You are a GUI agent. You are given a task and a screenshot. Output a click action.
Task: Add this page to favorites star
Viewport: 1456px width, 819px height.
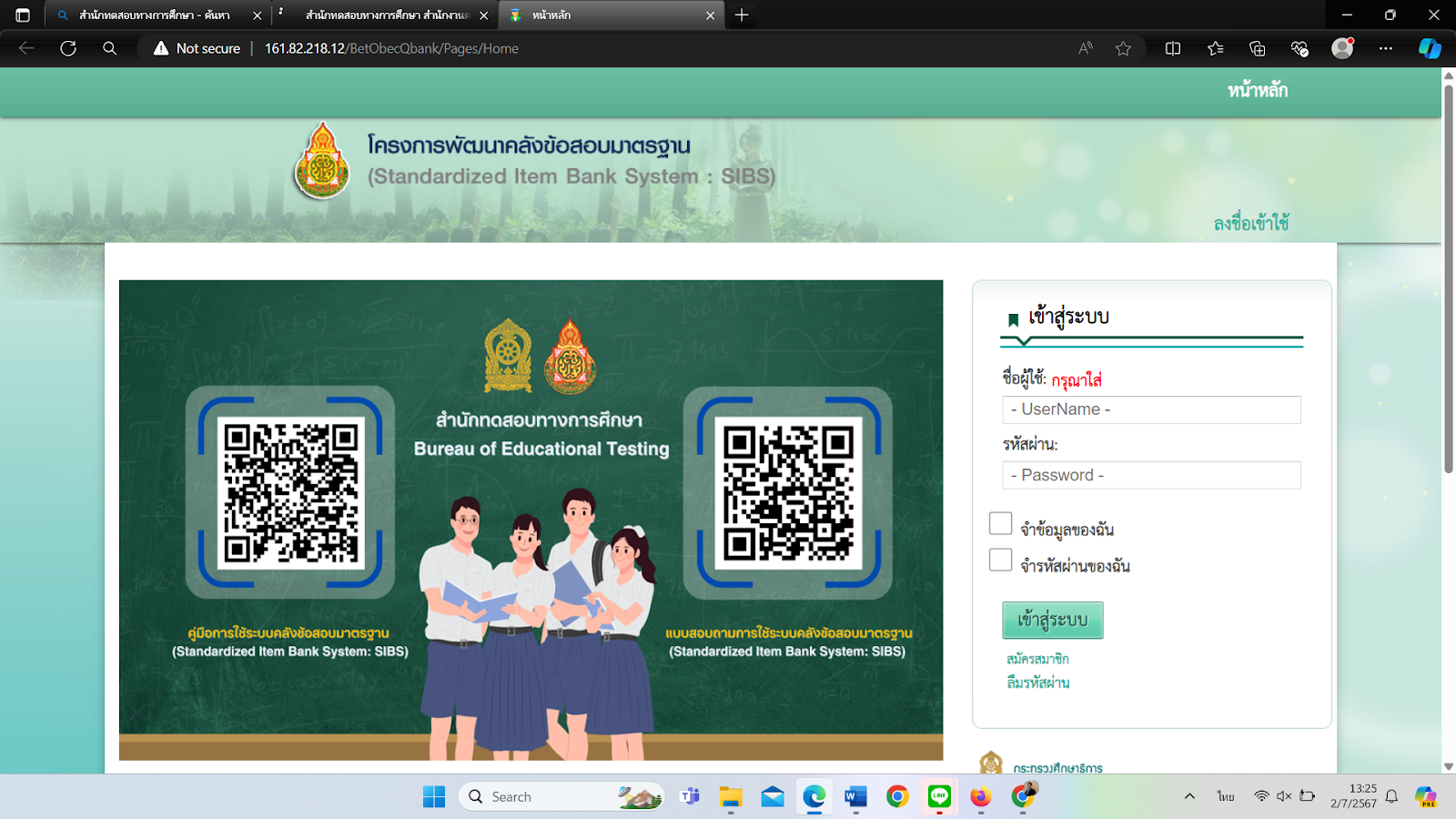tap(1124, 48)
